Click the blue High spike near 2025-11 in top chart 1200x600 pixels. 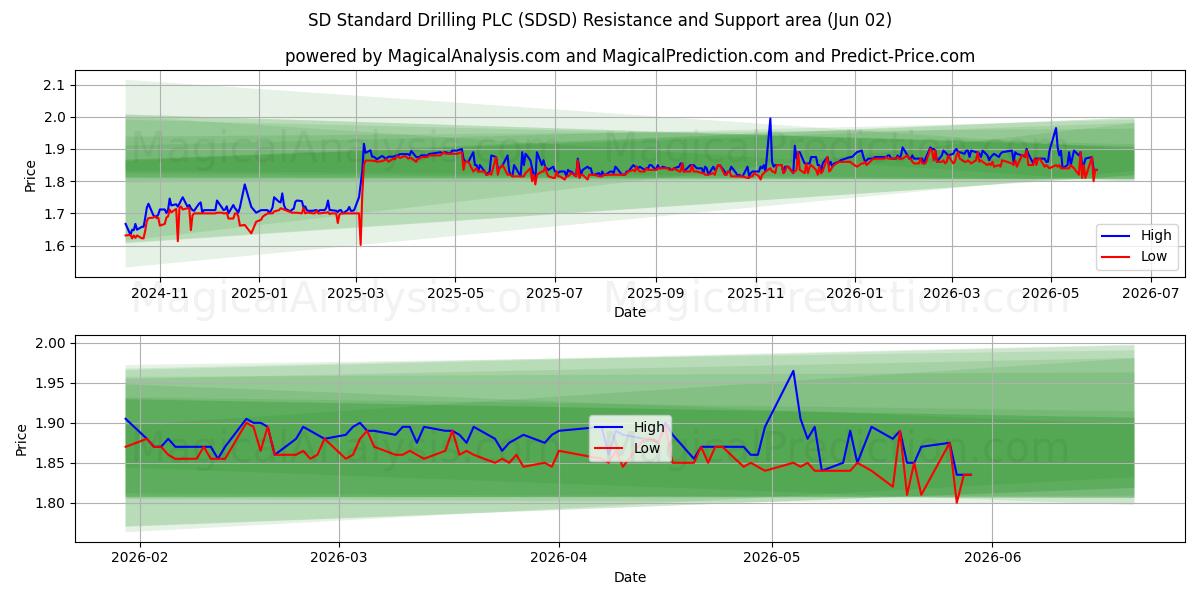(x=769, y=119)
